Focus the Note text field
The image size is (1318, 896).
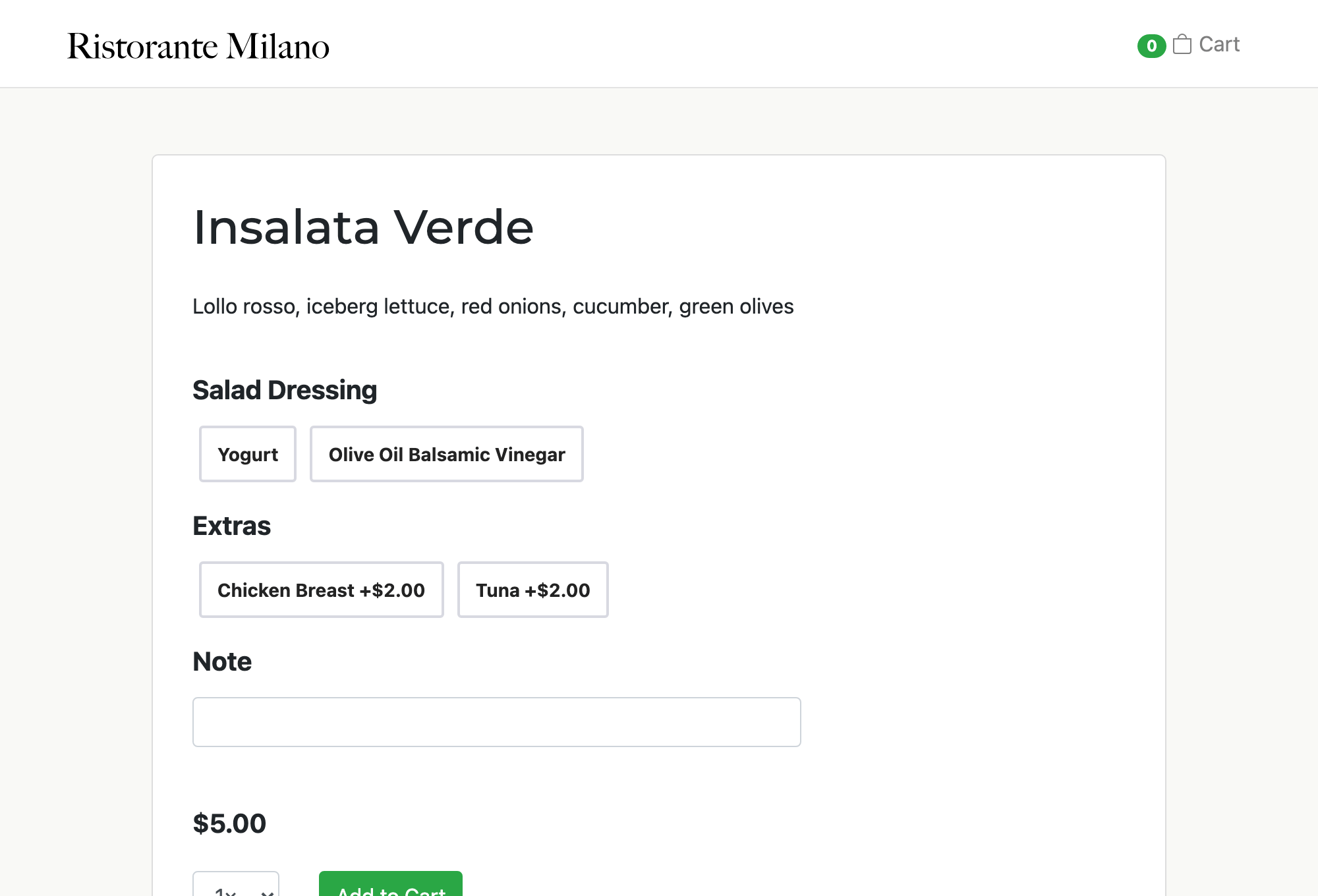pyautogui.click(x=496, y=722)
